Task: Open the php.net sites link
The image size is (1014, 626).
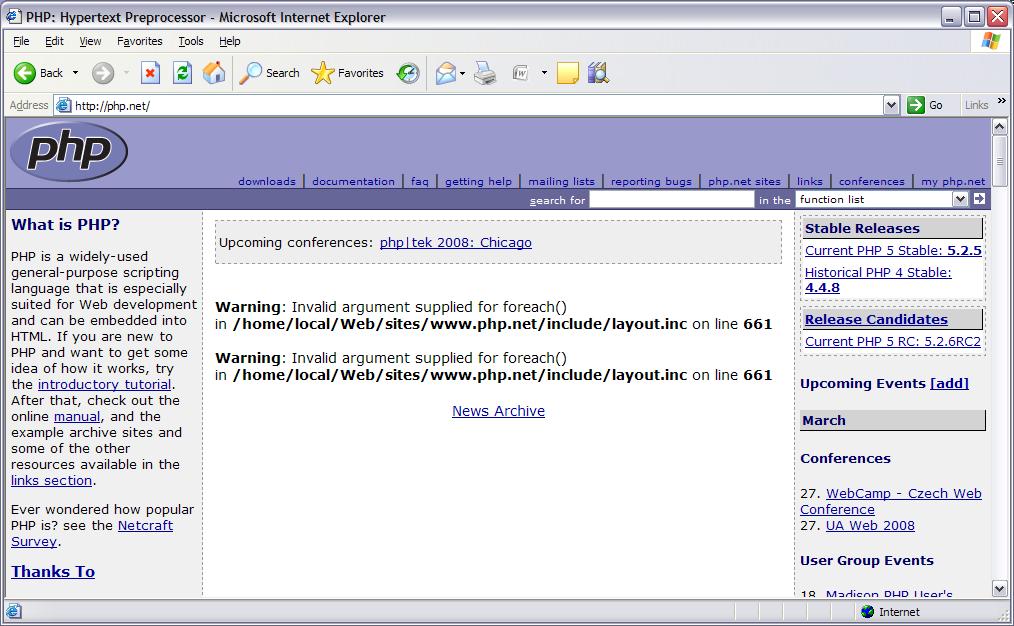Action: [x=744, y=182]
